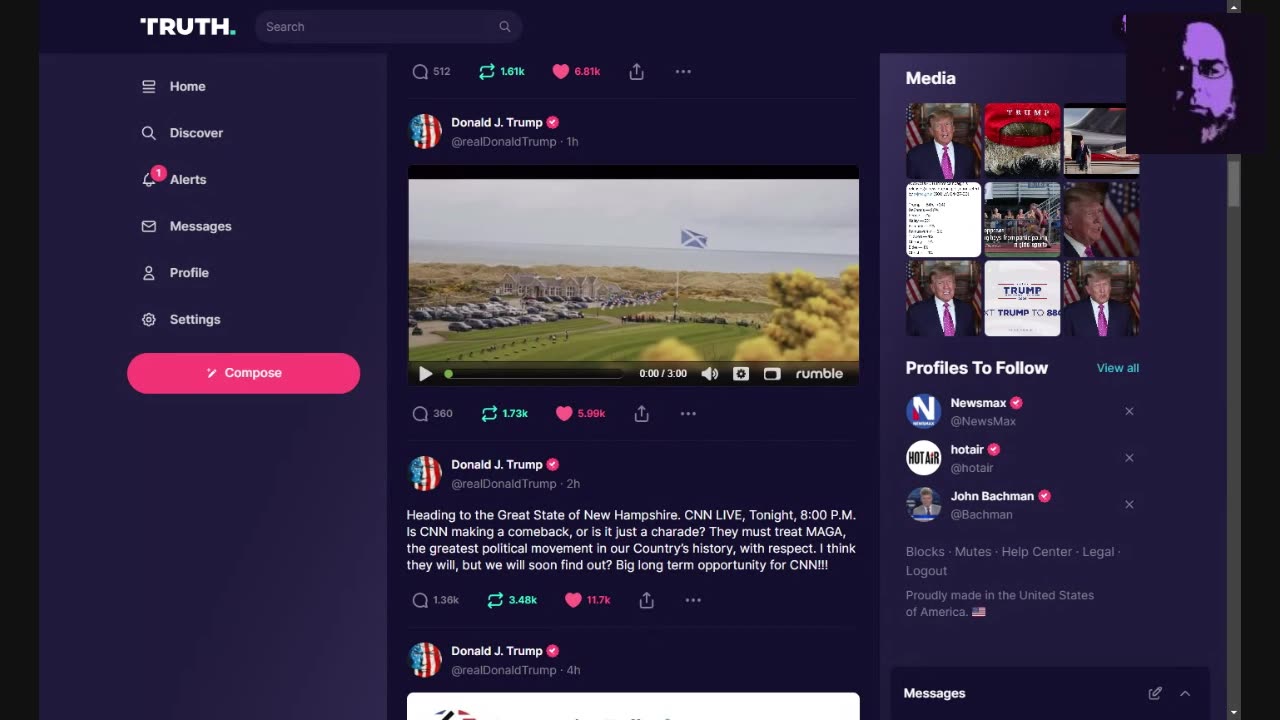Open John Bachman profile
The width and height of the screenshot is (1280, 720).
tap(992, 497)
